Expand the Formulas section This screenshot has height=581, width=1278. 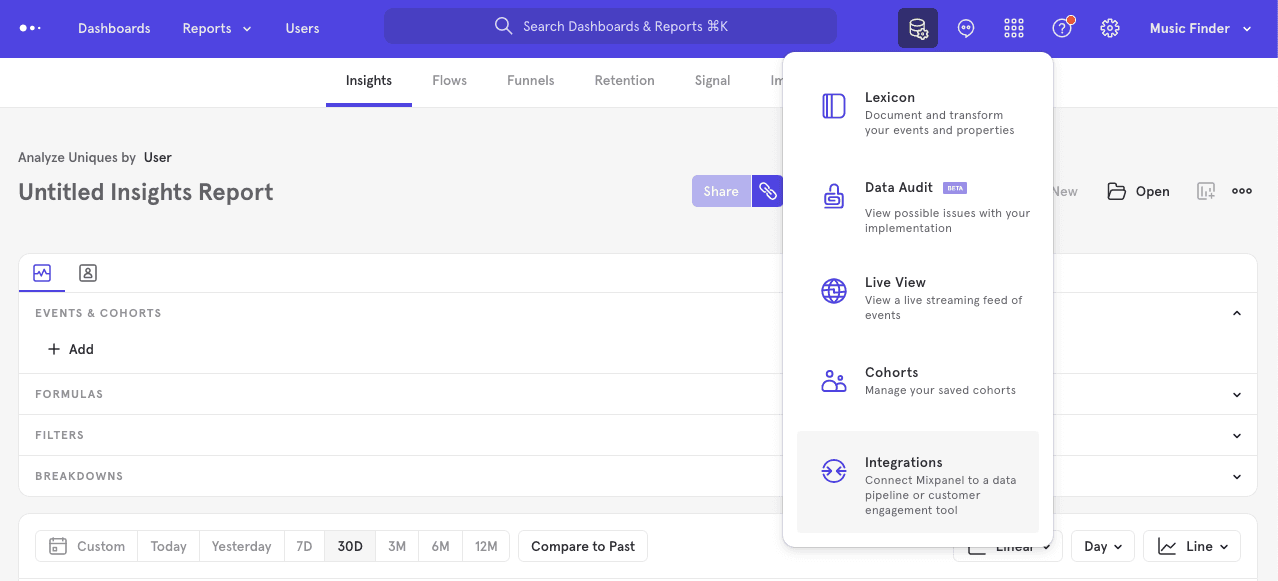tap(1237, 395)
